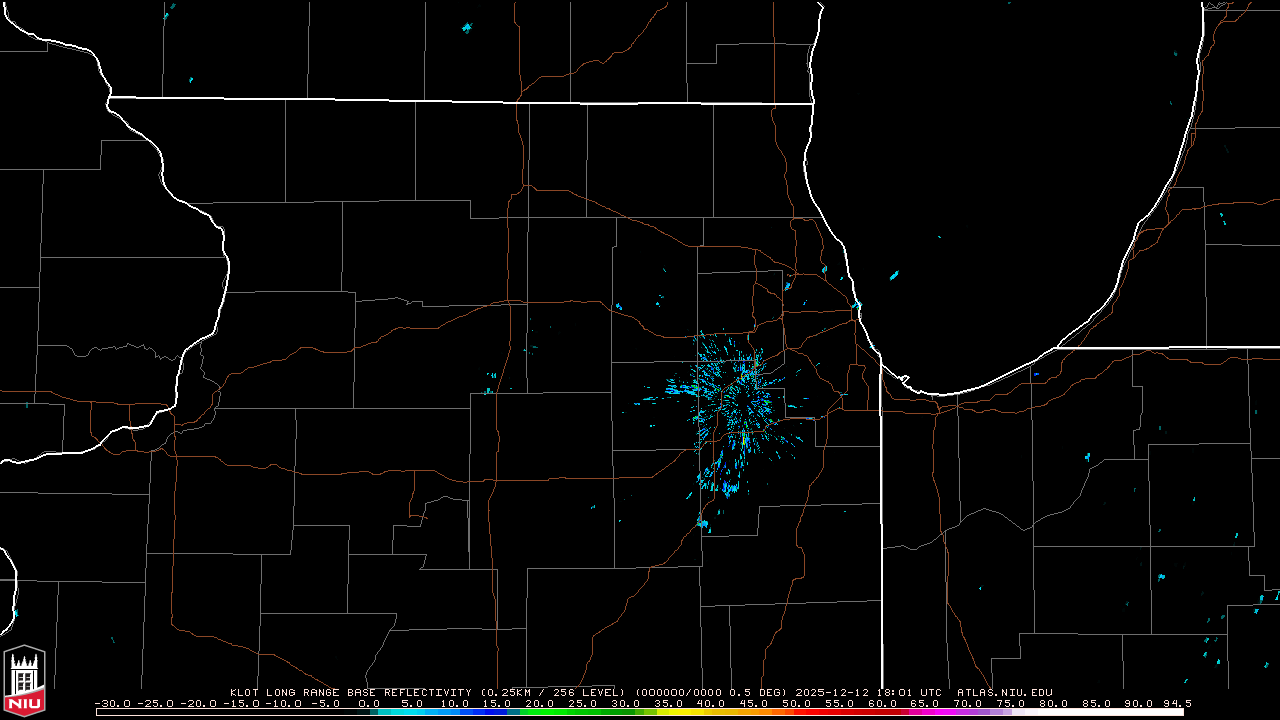Click the magenta segment of the color bar
Screen dimensions: 1280x720
[x=930, y=712]
